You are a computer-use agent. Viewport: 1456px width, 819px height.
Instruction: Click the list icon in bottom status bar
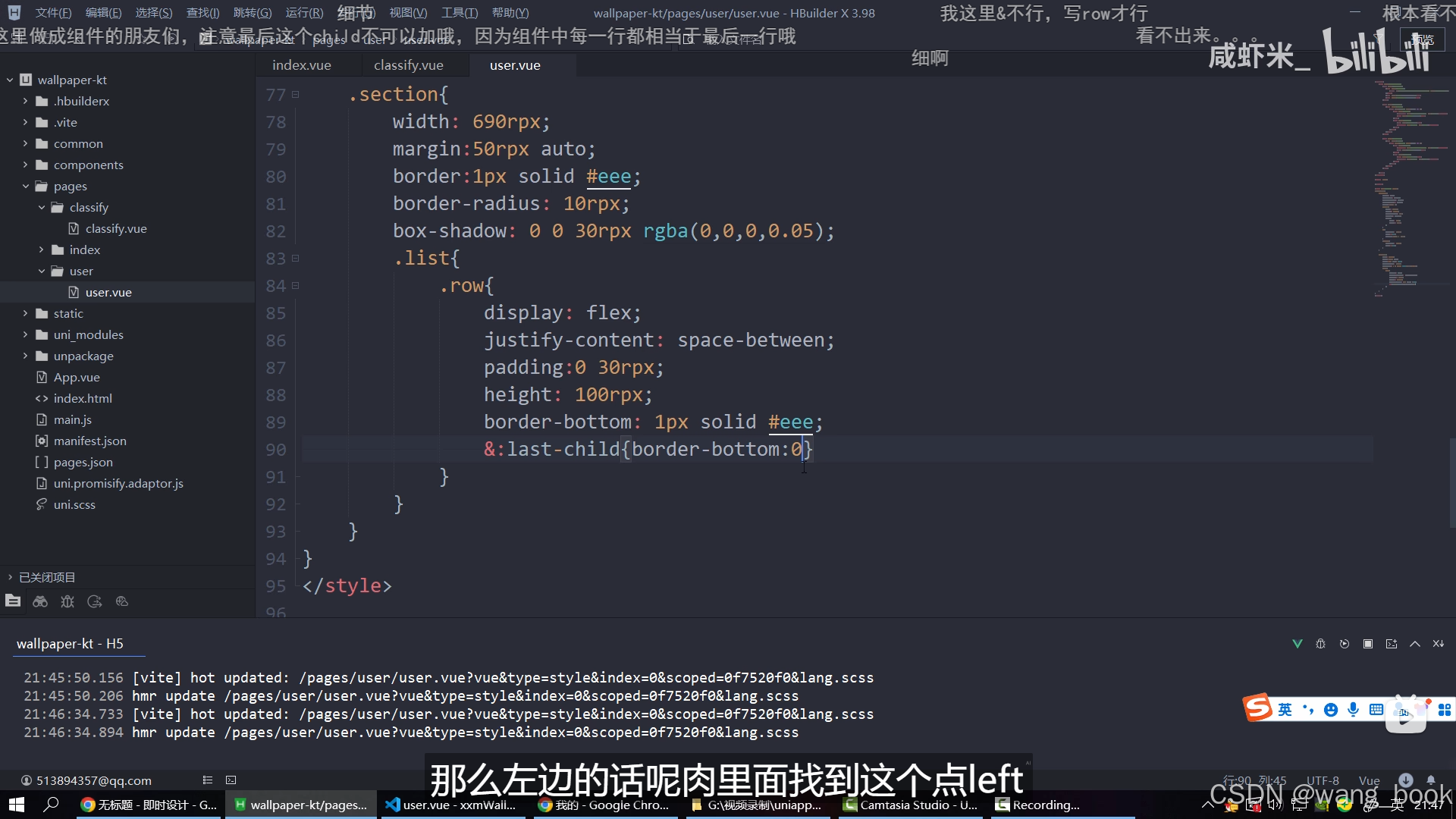point(208,780)
